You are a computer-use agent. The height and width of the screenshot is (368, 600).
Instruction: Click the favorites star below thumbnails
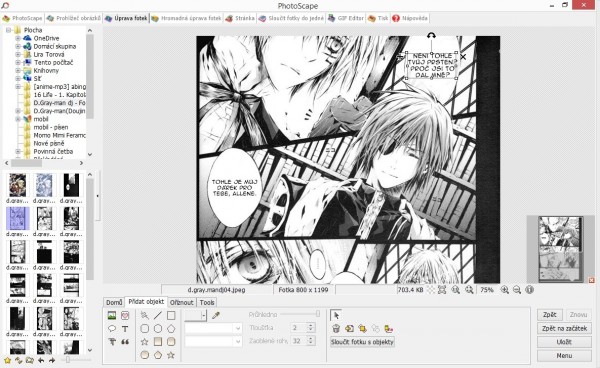pos(7,360)
